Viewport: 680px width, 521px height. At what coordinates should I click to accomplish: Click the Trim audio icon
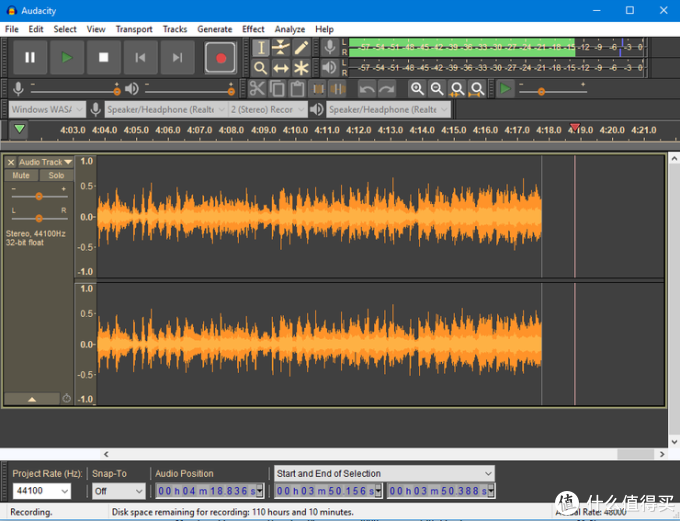[318, 89]
